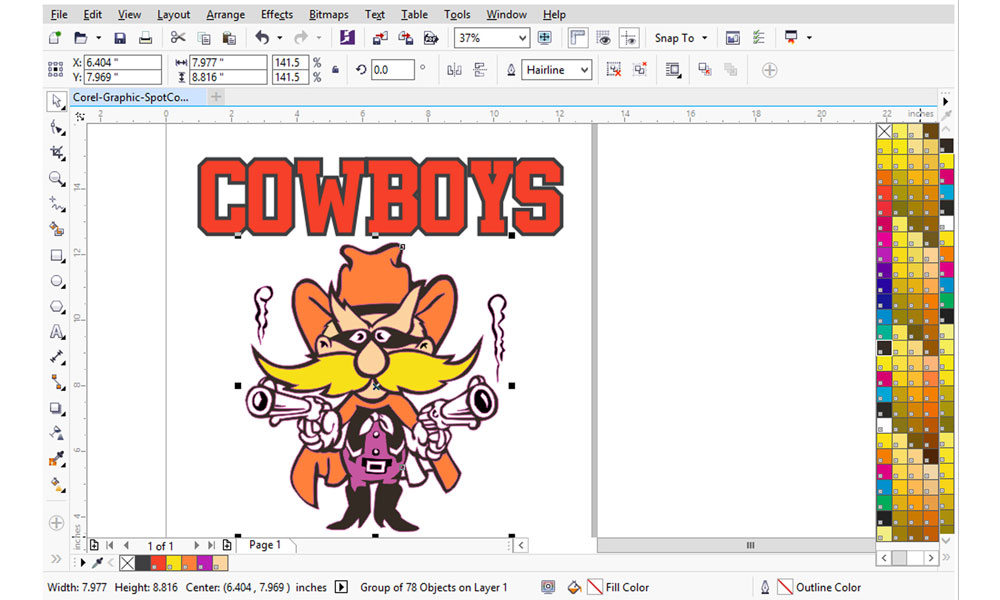The width and height of the screenshot is (1000, 600).
Task: Open the Arrange menu
Action: click(x=225, y=14)
